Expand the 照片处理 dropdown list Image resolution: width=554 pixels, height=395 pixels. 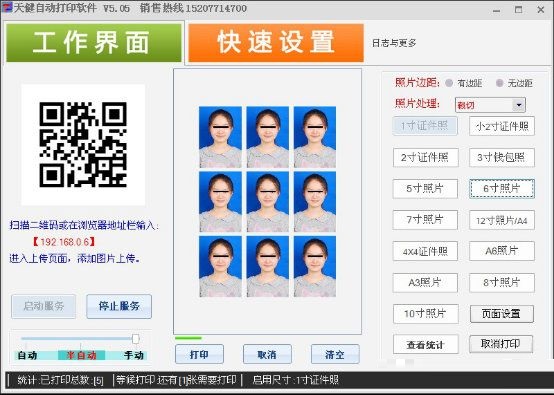[x=519, y=105]
